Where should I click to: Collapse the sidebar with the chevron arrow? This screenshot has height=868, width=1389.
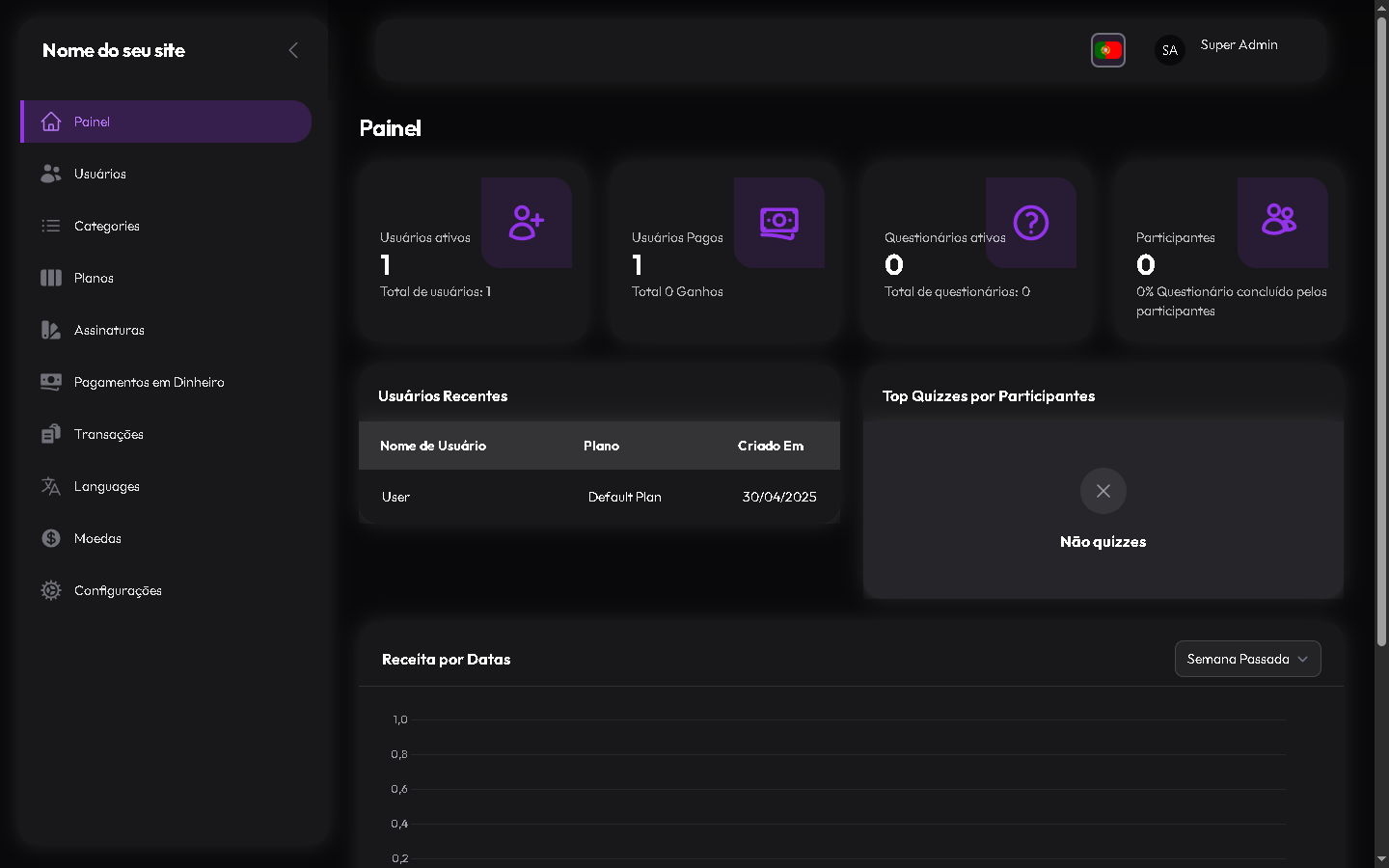pyautogui.click(x=293, y=50)
